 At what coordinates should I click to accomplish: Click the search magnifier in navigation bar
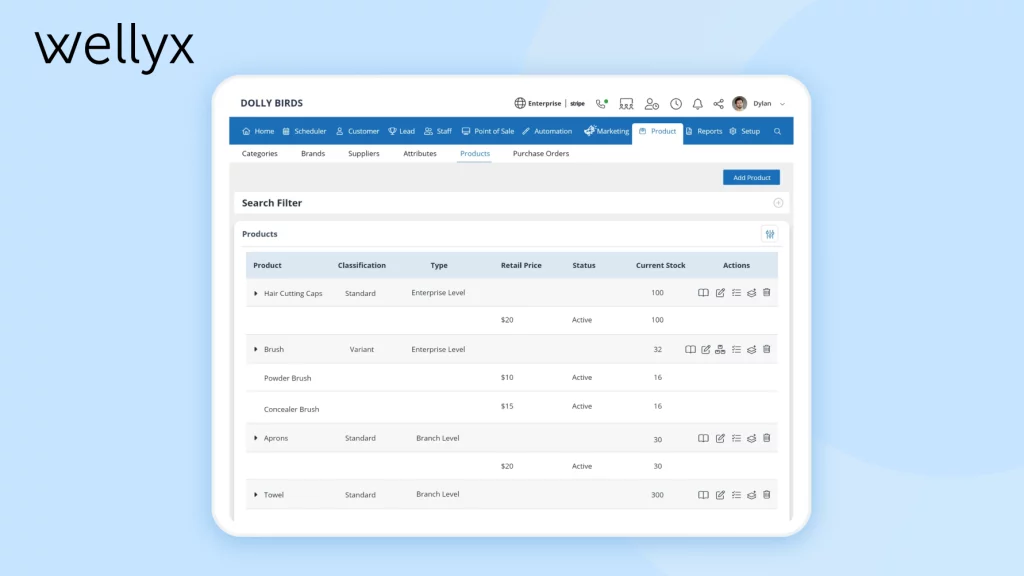click(777, 131)
